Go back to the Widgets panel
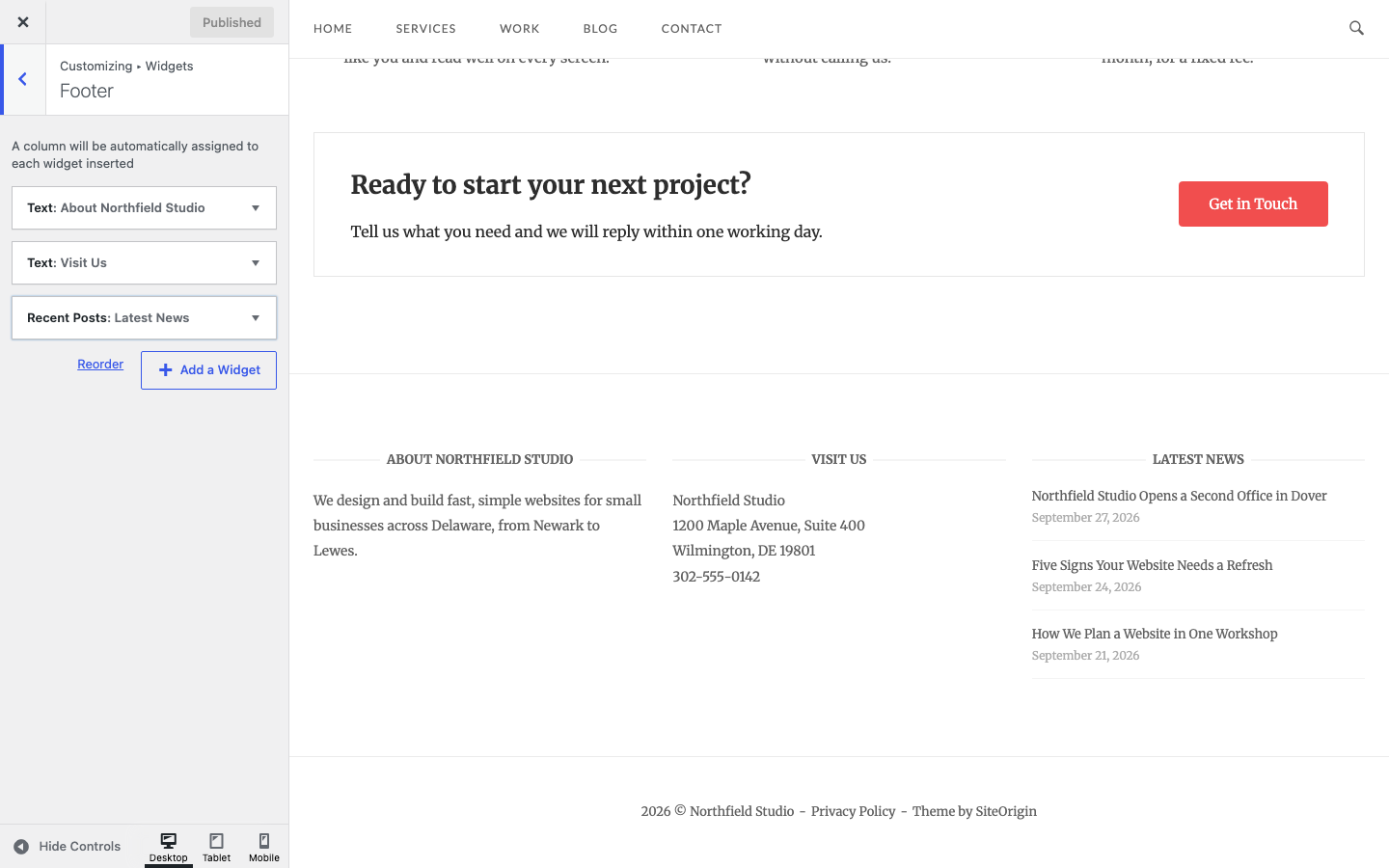This screenshot has height=868, width=1389. (23, 79)
